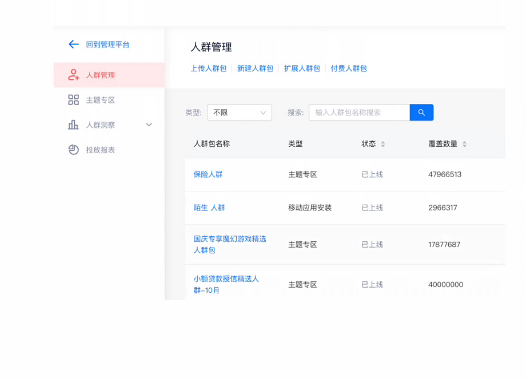Screen dimensions: 526x380
Task: Click 已上线 status in 陌生 人群 row
Action: click(x=372, y=208)
